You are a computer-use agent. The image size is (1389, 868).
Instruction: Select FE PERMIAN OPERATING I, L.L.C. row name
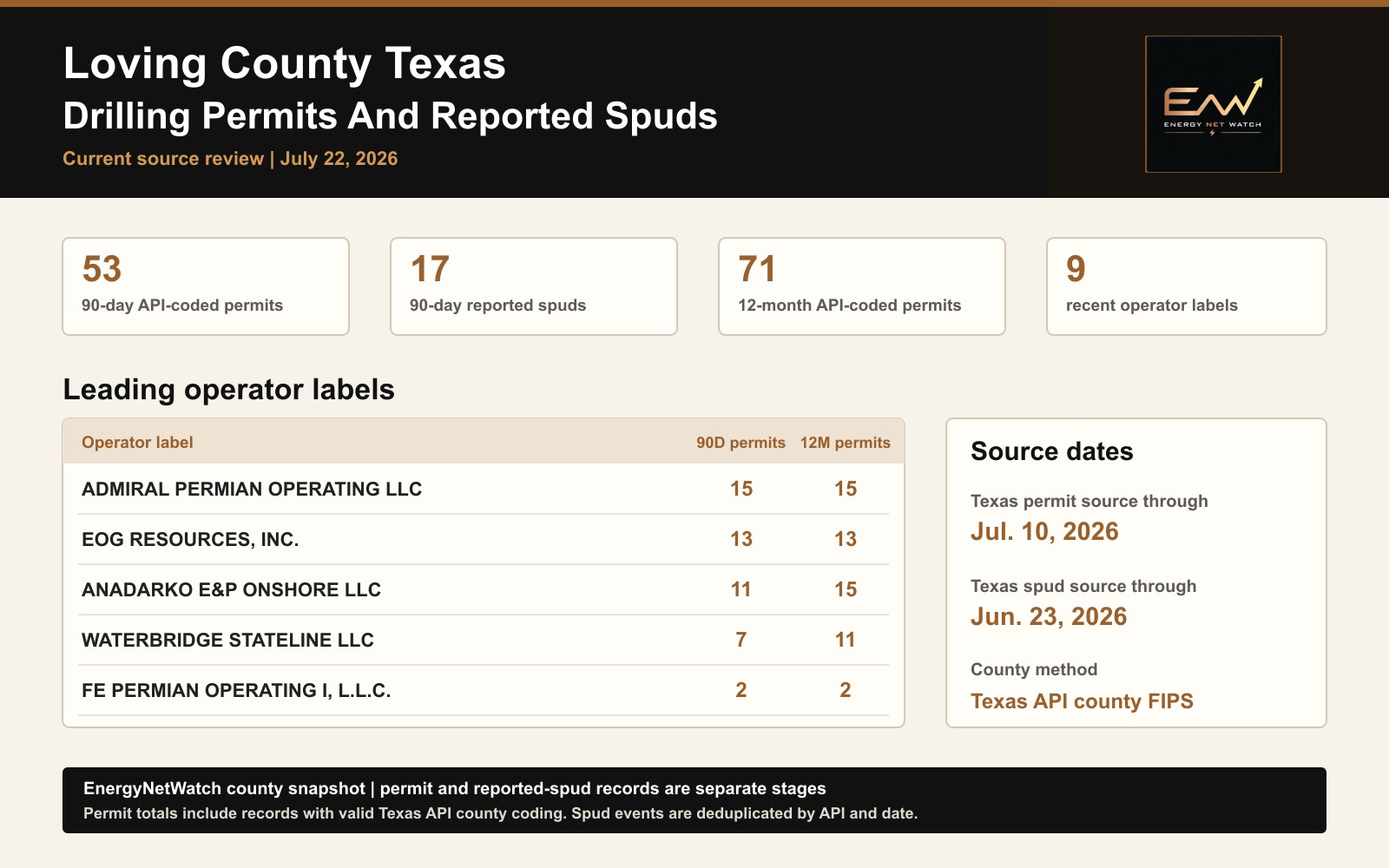click(236, 691)
